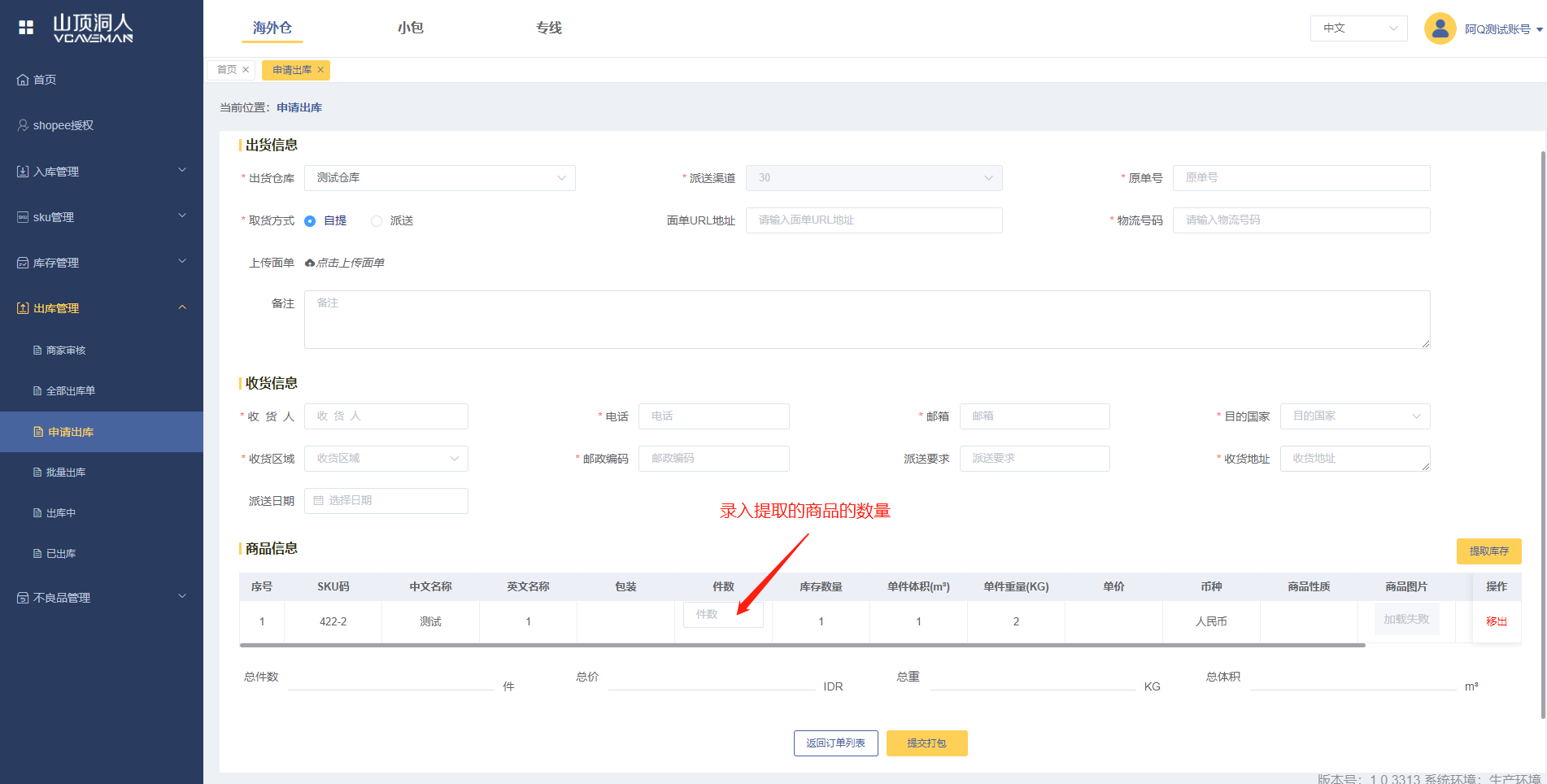Click the grid menu icon beside logo
The image size is (1547, 784).
point(26,28)
